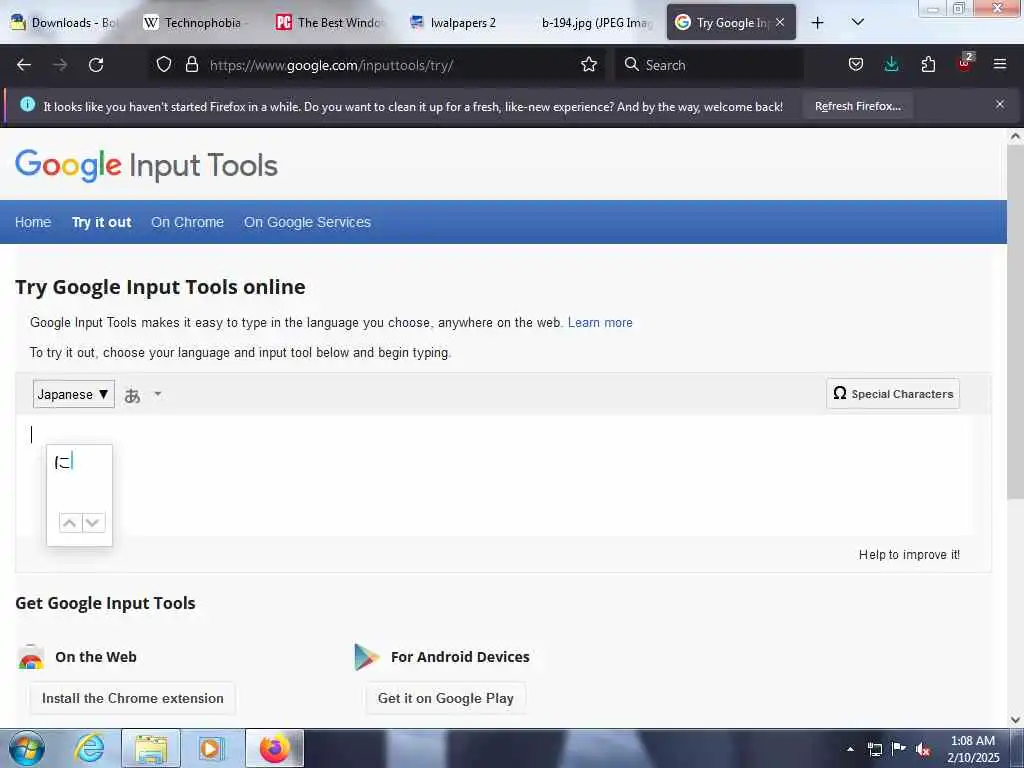Click the scrollbar up arrow
The width and height of the screenshot is (1024, 768).
(x=1015, y=136)
